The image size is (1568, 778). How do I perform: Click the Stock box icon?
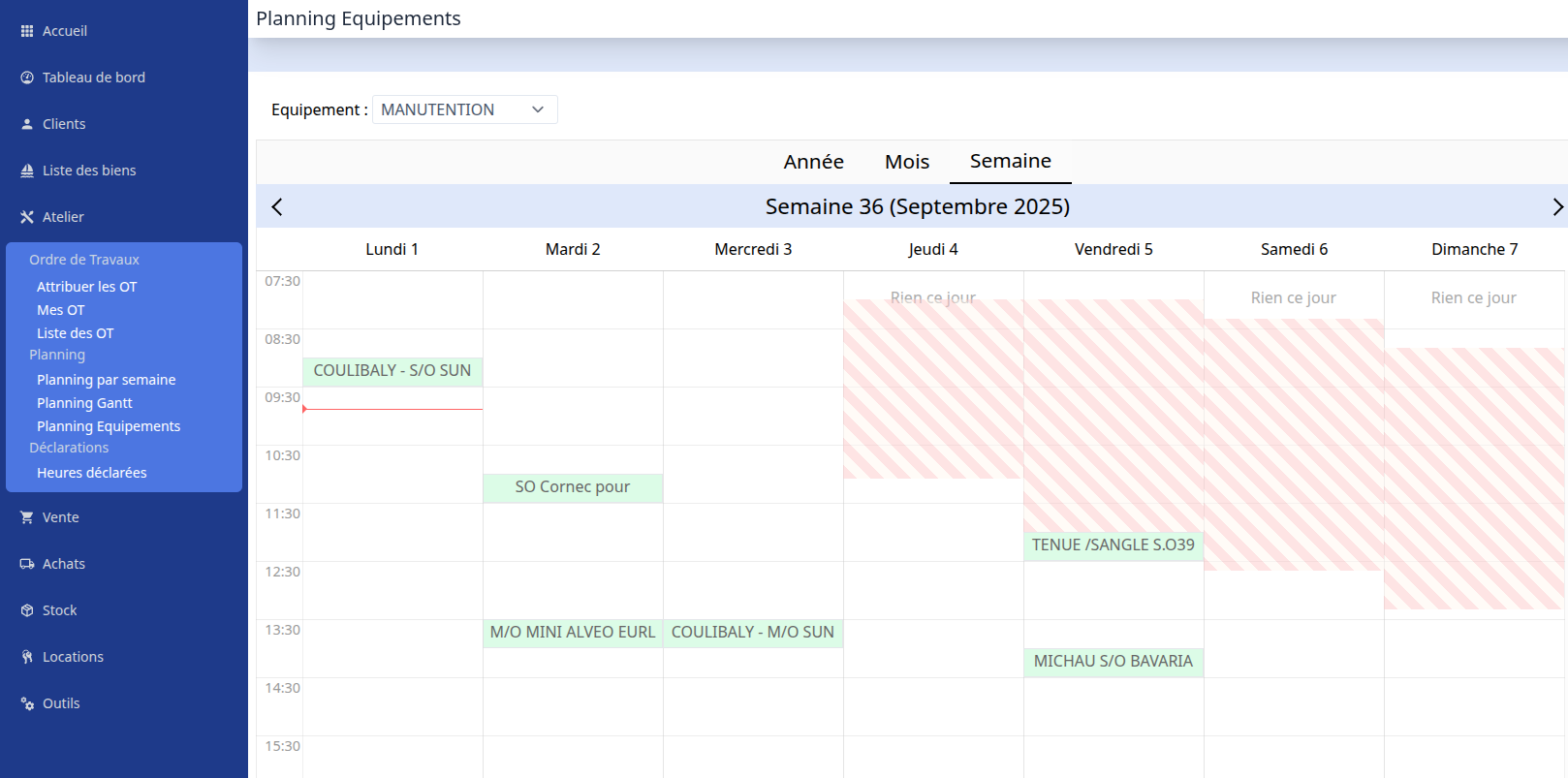pos(27,610)
